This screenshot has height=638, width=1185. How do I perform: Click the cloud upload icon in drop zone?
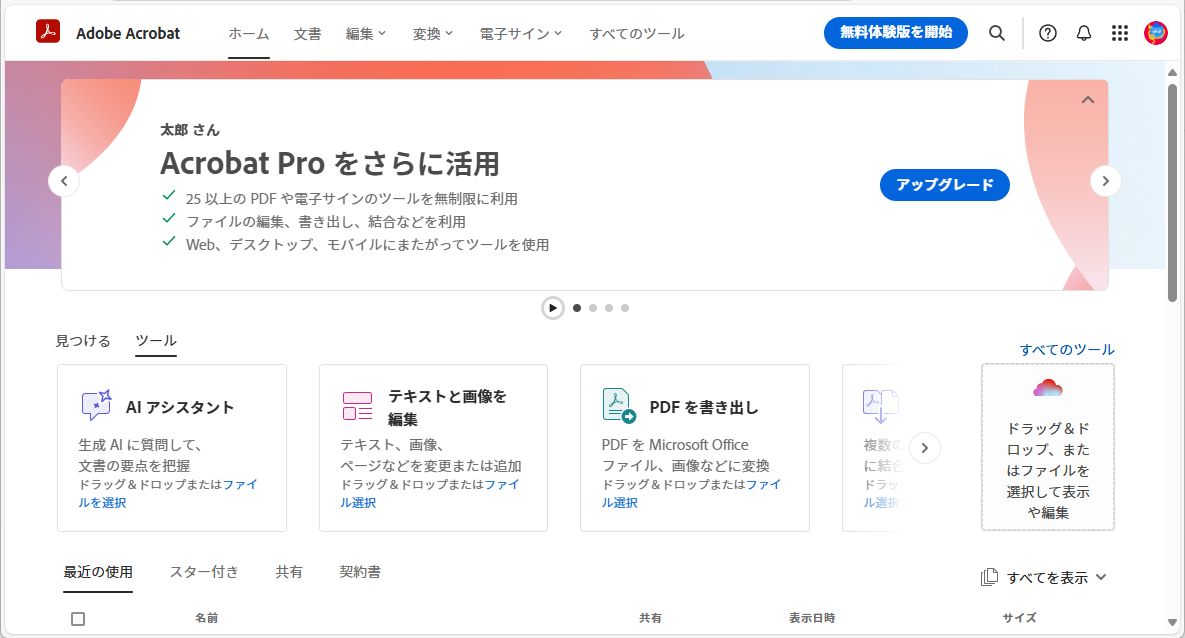tap(1047, 389)
